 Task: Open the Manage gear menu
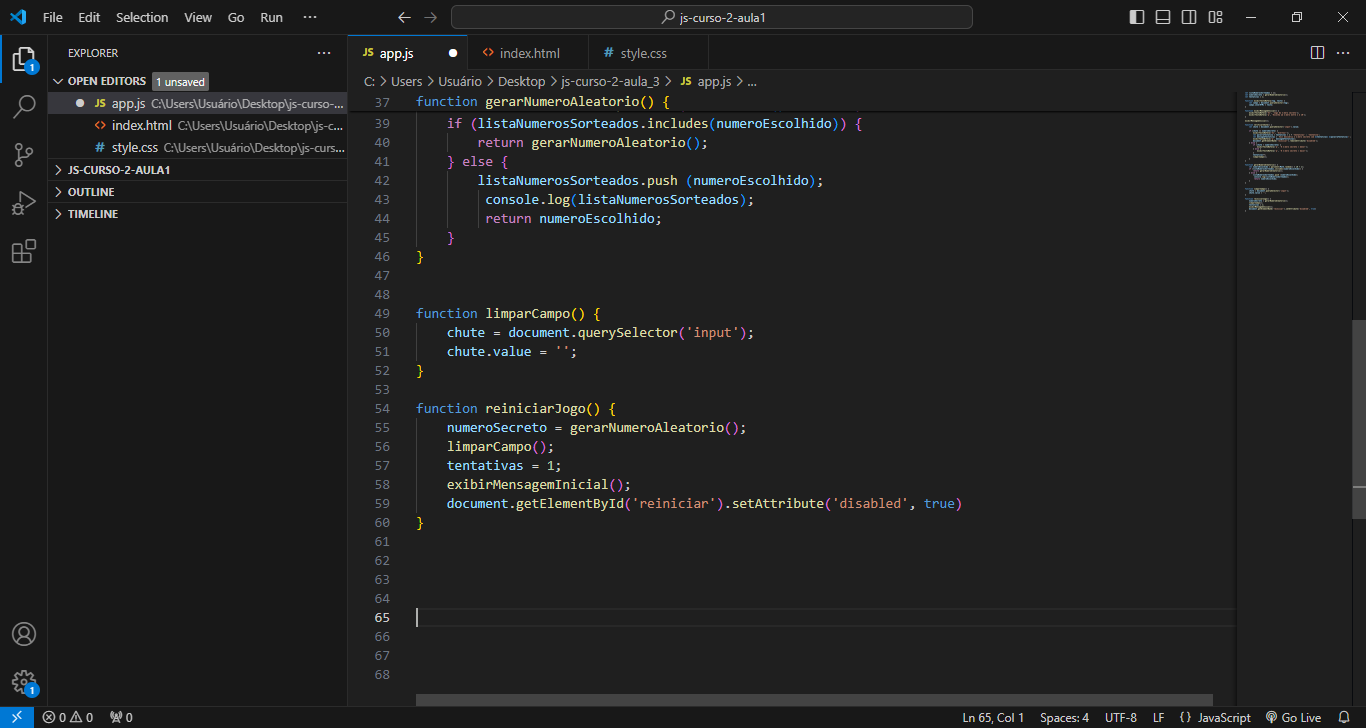point(24,683)
